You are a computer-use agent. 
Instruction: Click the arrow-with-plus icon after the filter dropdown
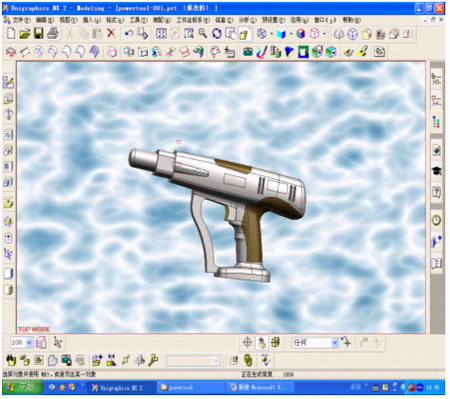tap(346, 342)
